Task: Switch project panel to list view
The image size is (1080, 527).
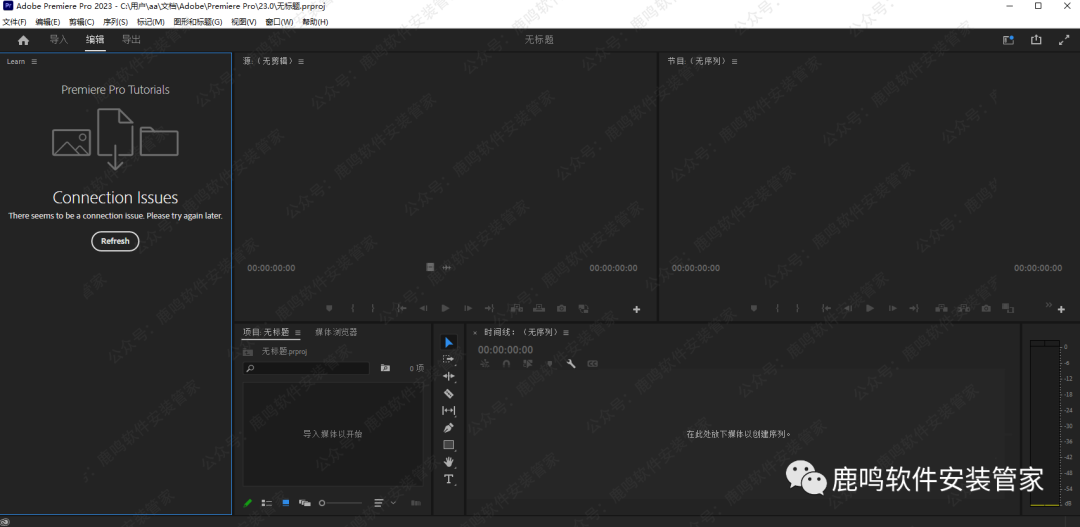Action: click(x=267, y=503)
